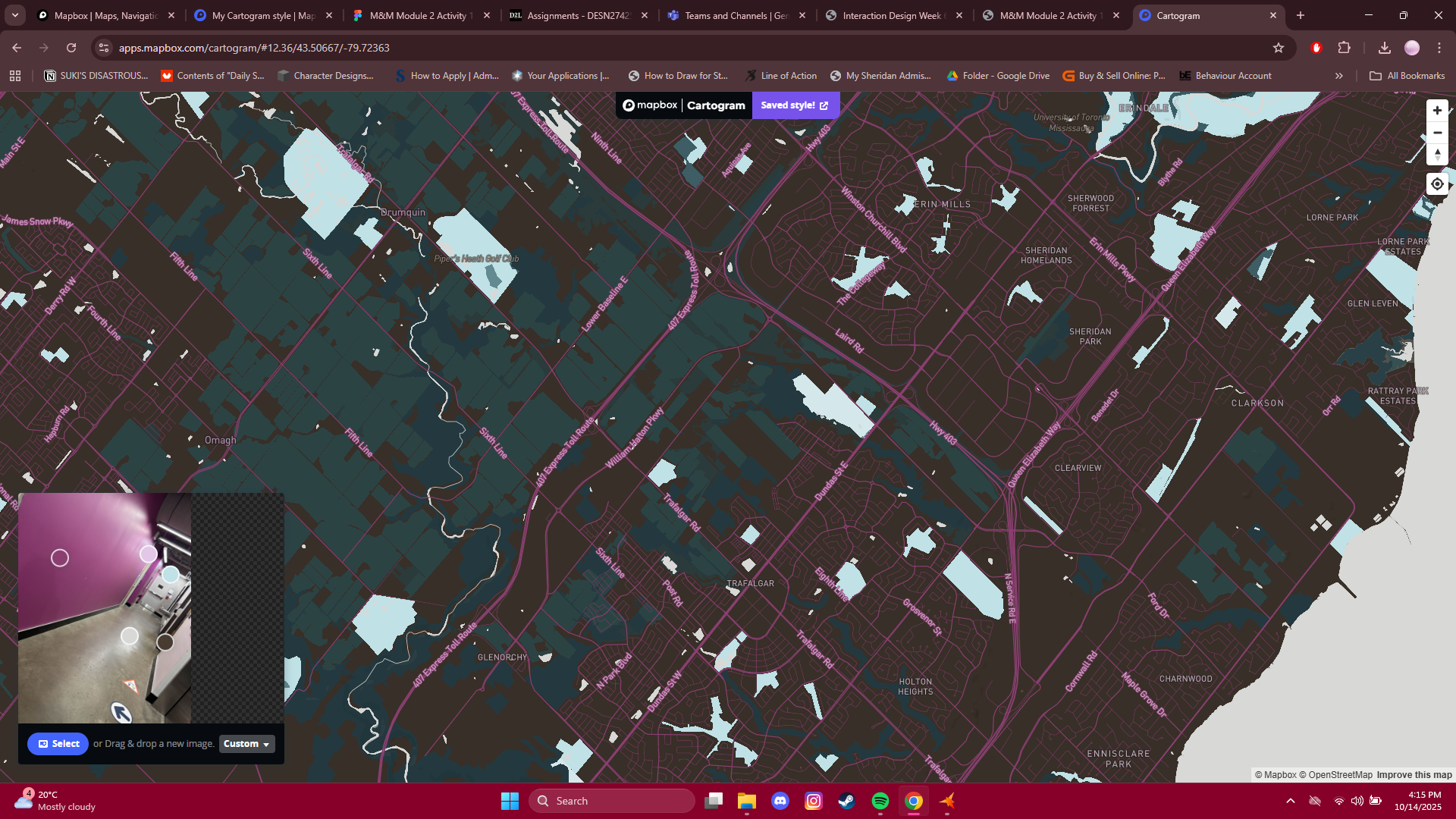Zoom out on the map with minus icon

pos(1437,133)
